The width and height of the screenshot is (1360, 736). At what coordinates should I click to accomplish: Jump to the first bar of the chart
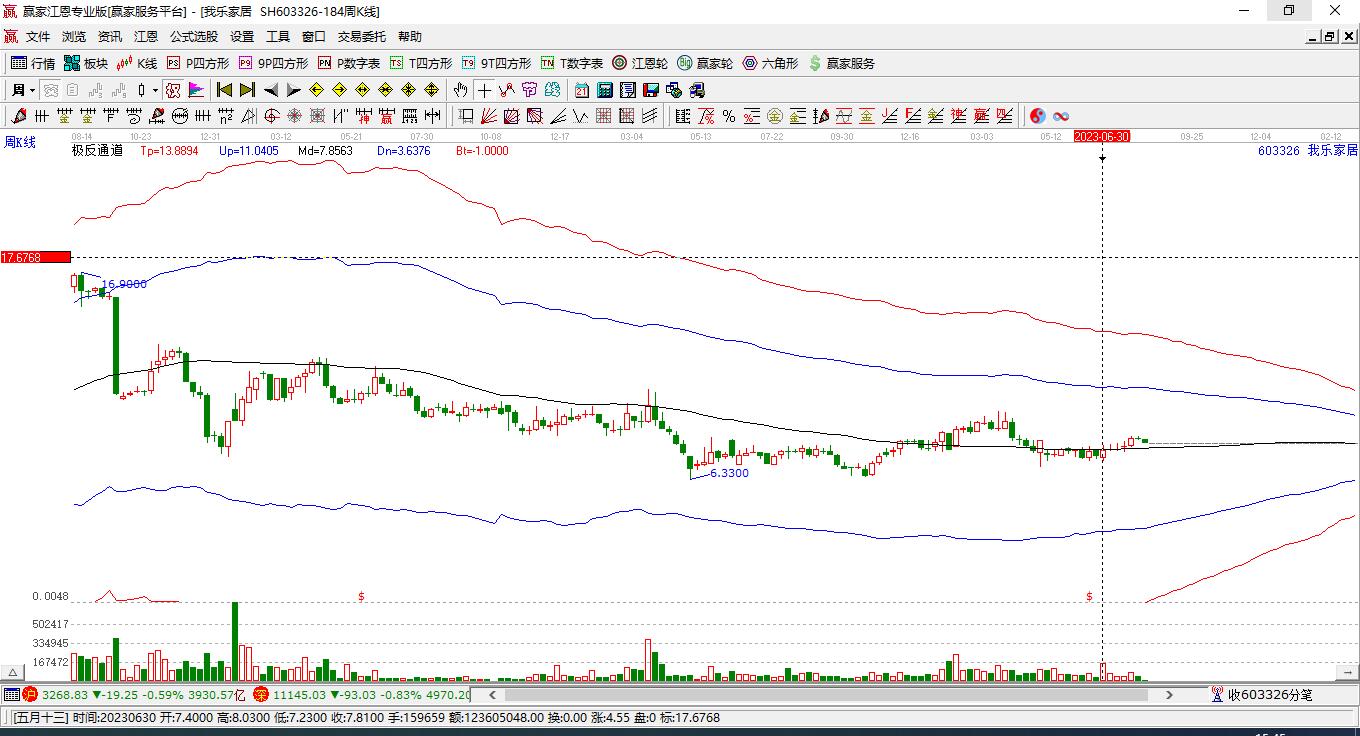(x=225, y=90)
